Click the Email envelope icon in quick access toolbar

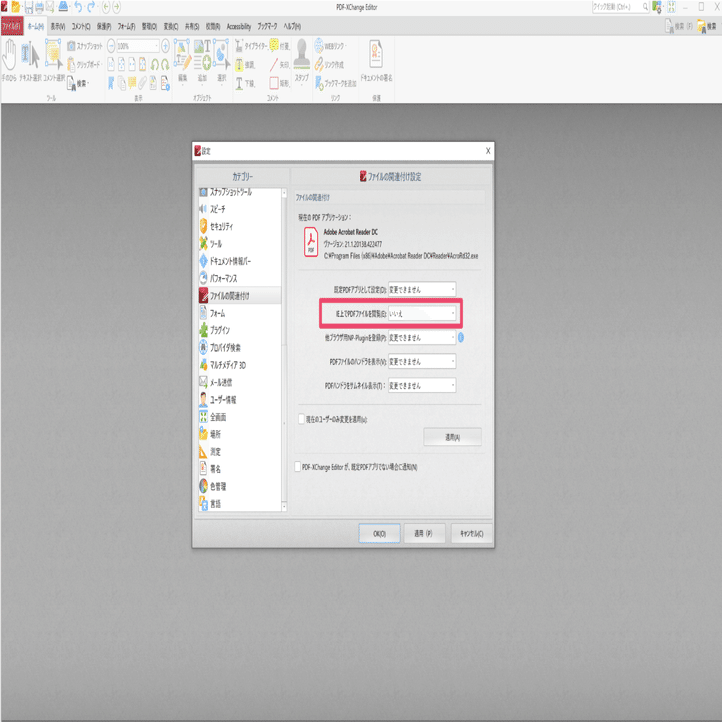tap(50, 6)
